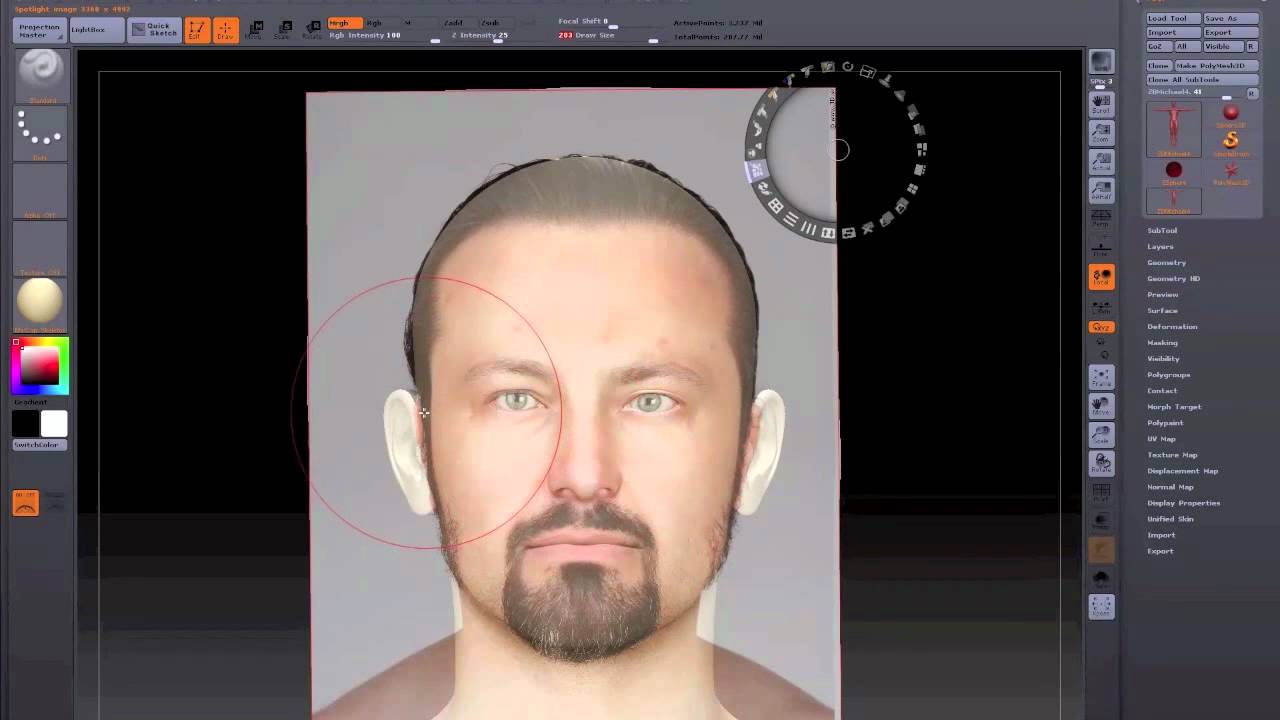
Task: Open the Standard brush thumbnail
Action: coord(41,74)
